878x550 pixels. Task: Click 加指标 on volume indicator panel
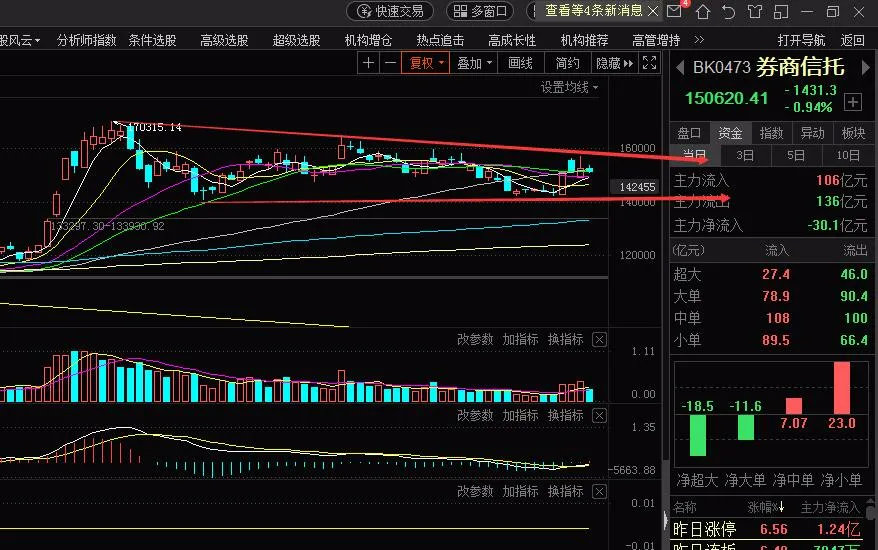(x=520, y=339)
